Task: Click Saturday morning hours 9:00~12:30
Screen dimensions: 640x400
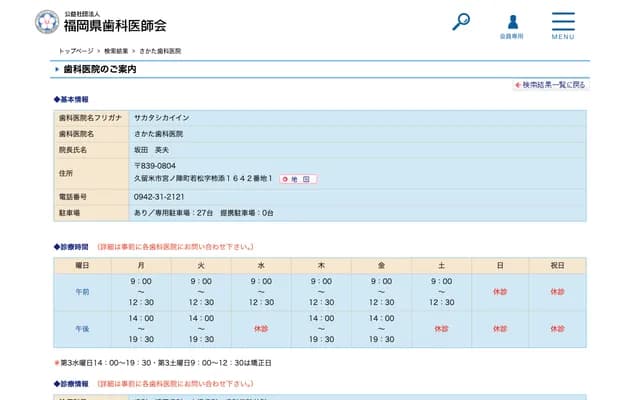Action: (x=441, y=292)
